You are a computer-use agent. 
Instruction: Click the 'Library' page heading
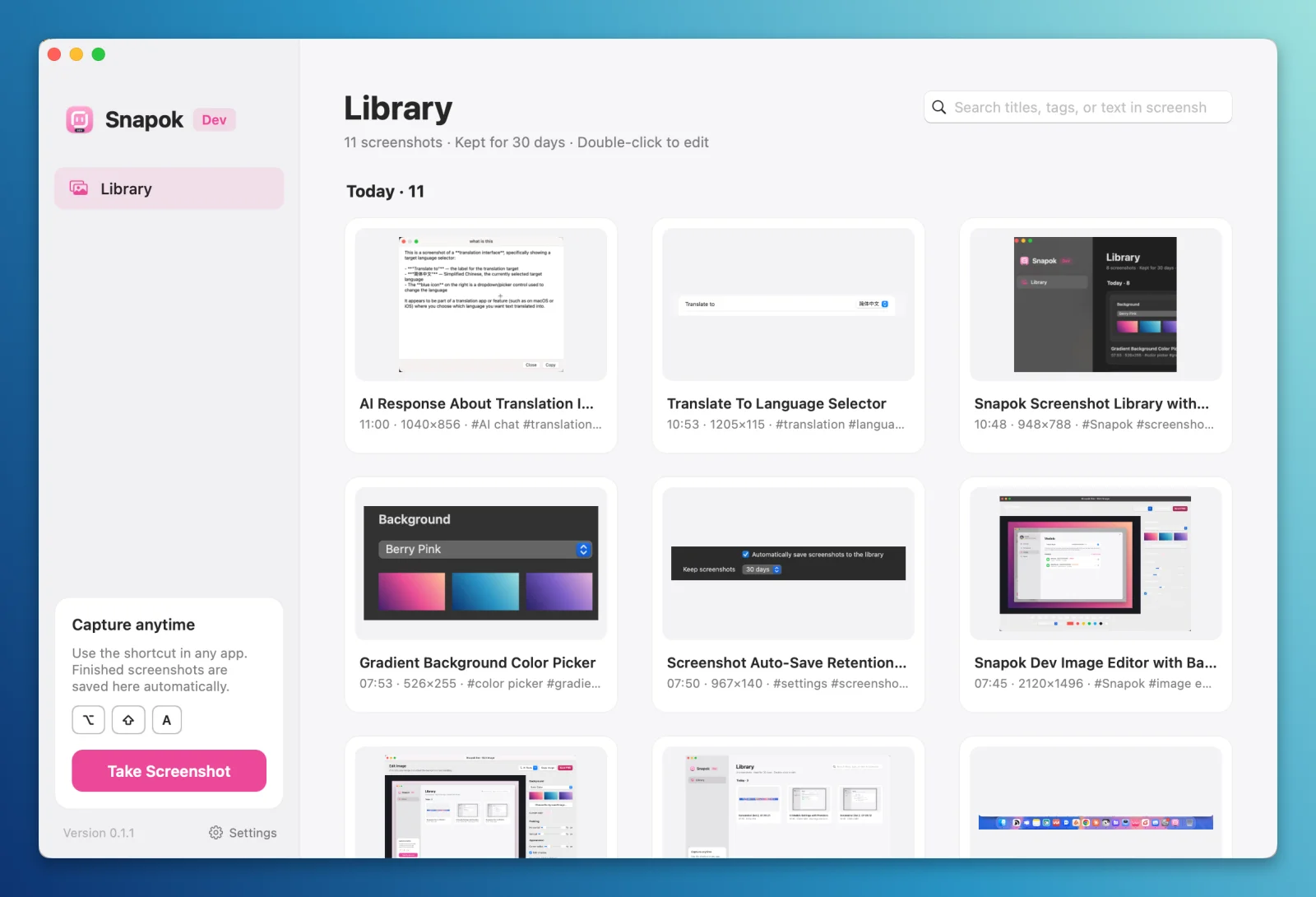point(398,109)
